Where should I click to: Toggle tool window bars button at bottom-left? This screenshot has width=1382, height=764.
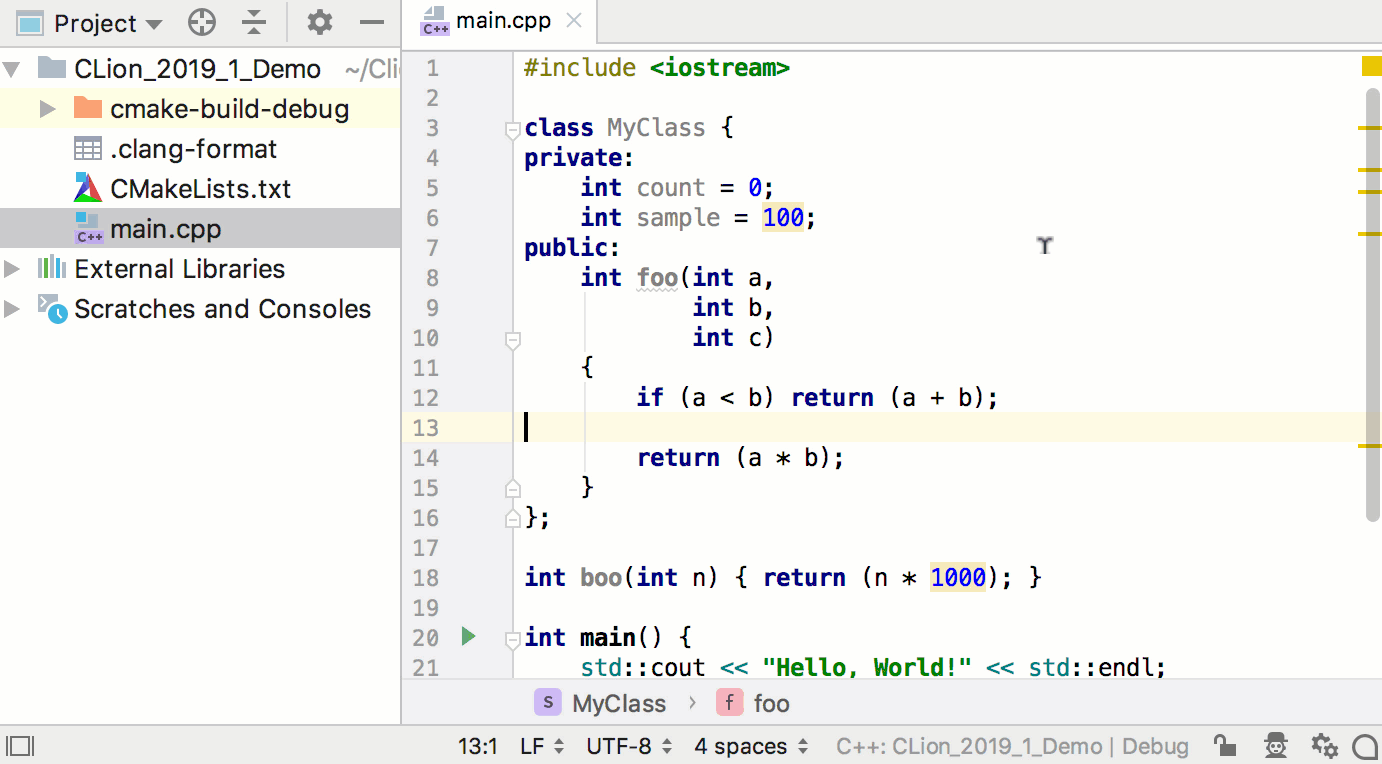(x=20, y=746)
